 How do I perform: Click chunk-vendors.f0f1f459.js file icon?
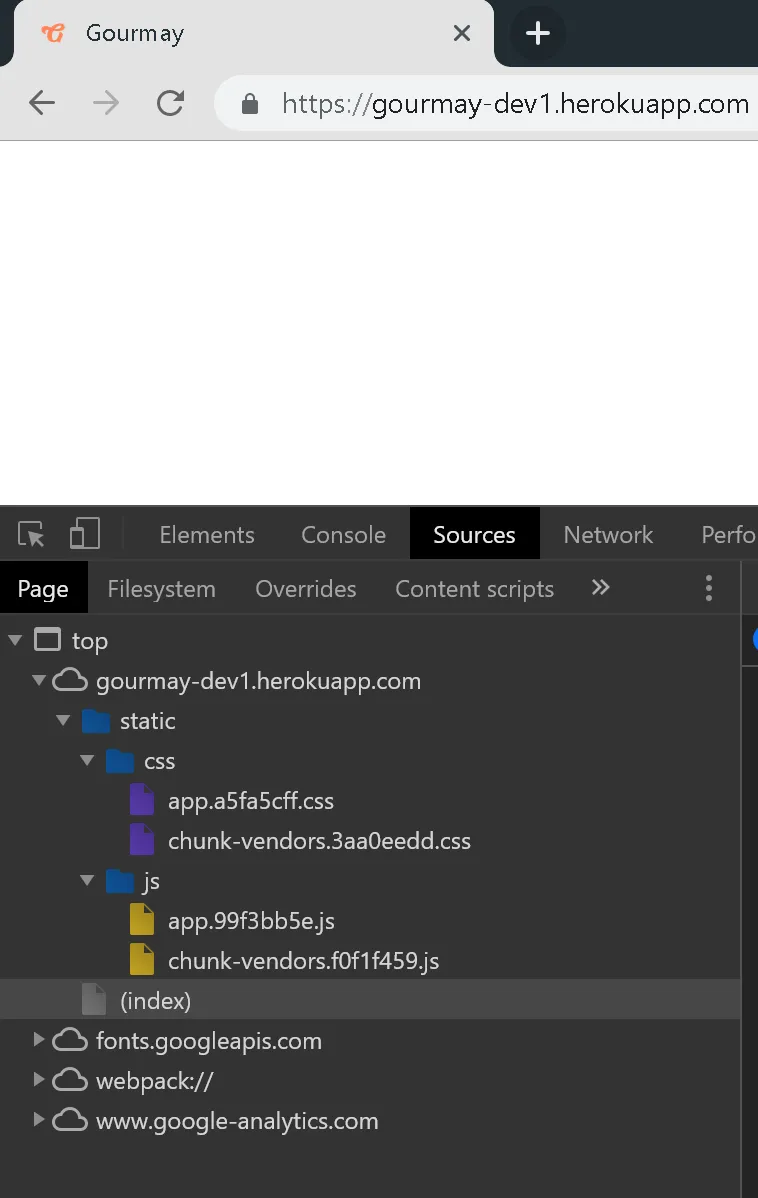pos(142,960)
